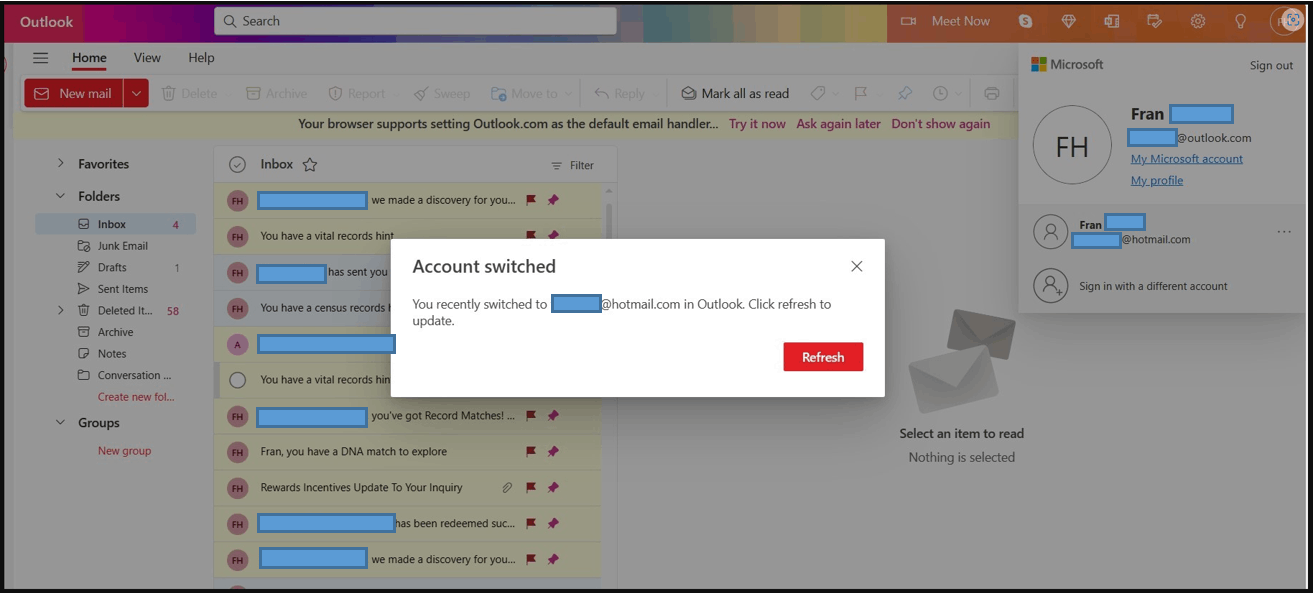Click the Snooze clock icon

[940, 93]
